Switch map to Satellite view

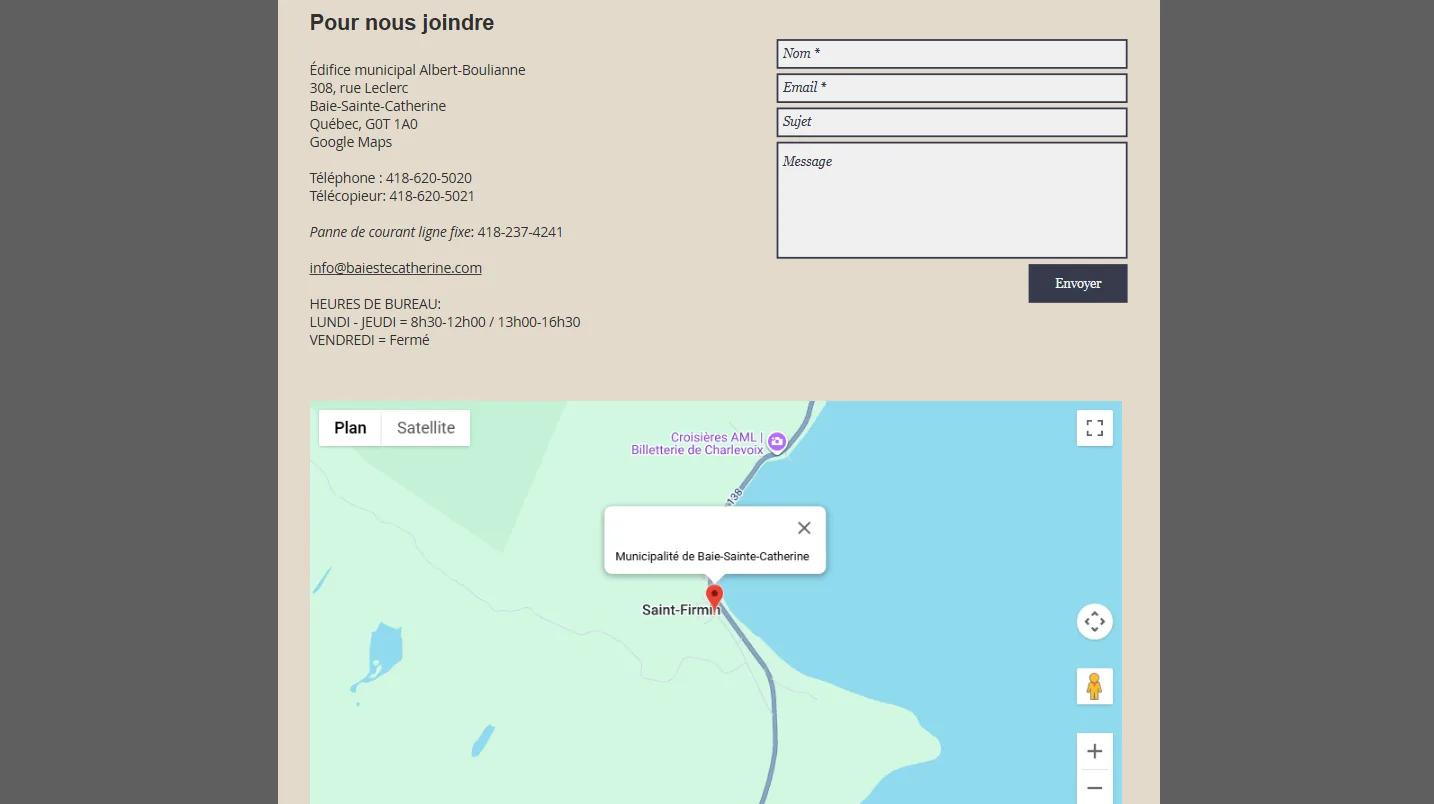click(x=426, y=428)
